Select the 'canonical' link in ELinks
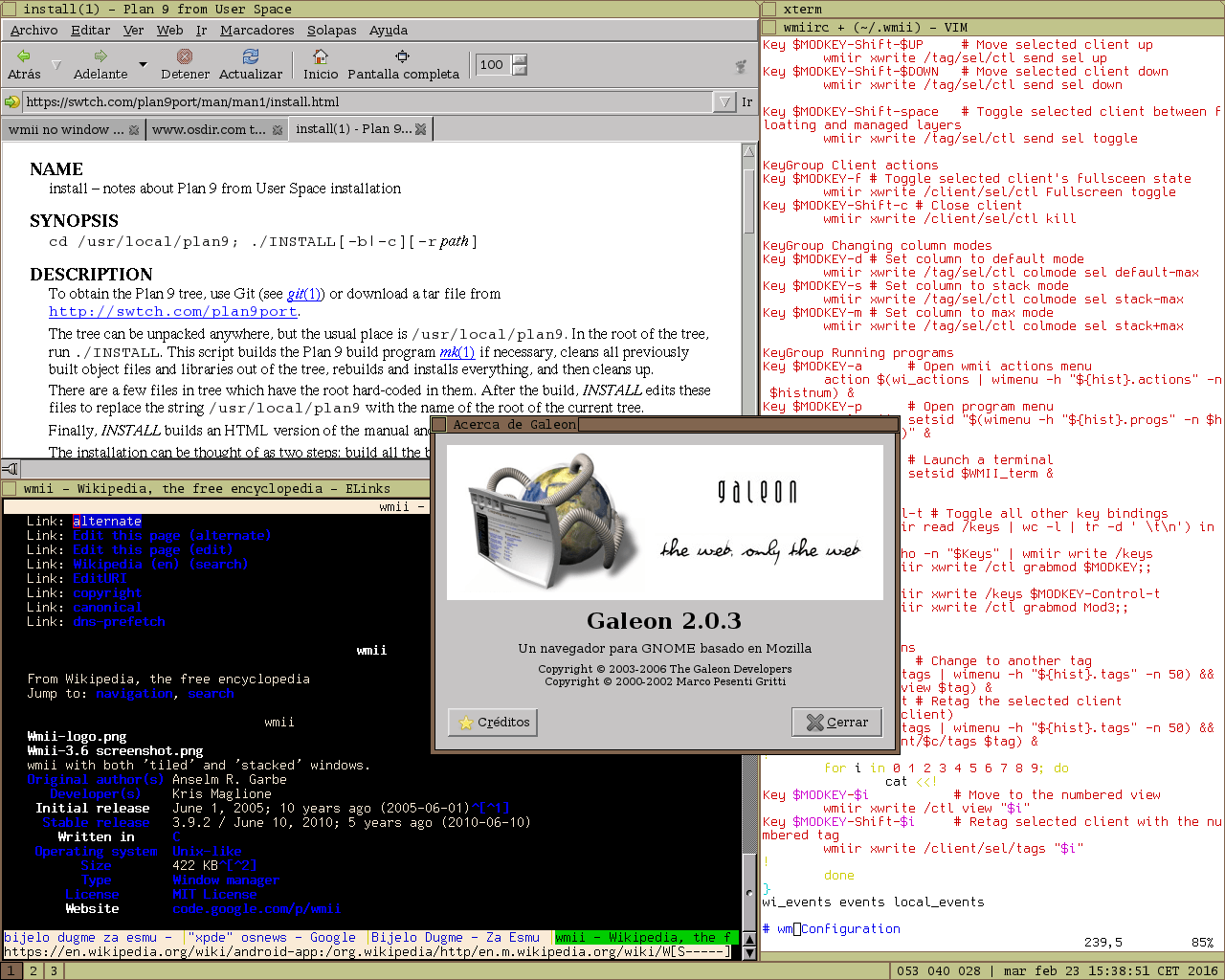 pos(107,608)
